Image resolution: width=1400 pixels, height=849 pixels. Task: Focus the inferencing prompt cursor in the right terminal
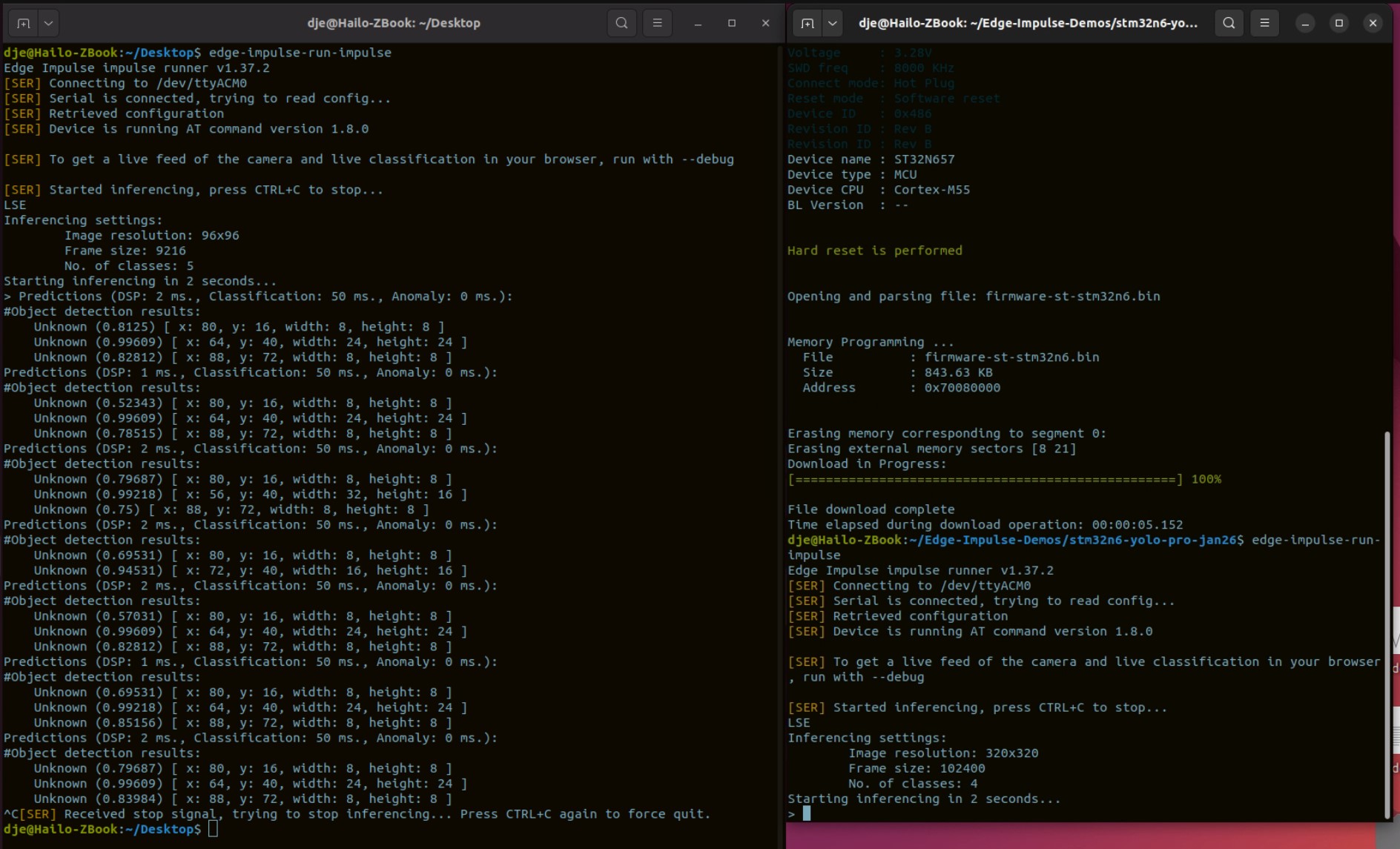click(807, 813)
